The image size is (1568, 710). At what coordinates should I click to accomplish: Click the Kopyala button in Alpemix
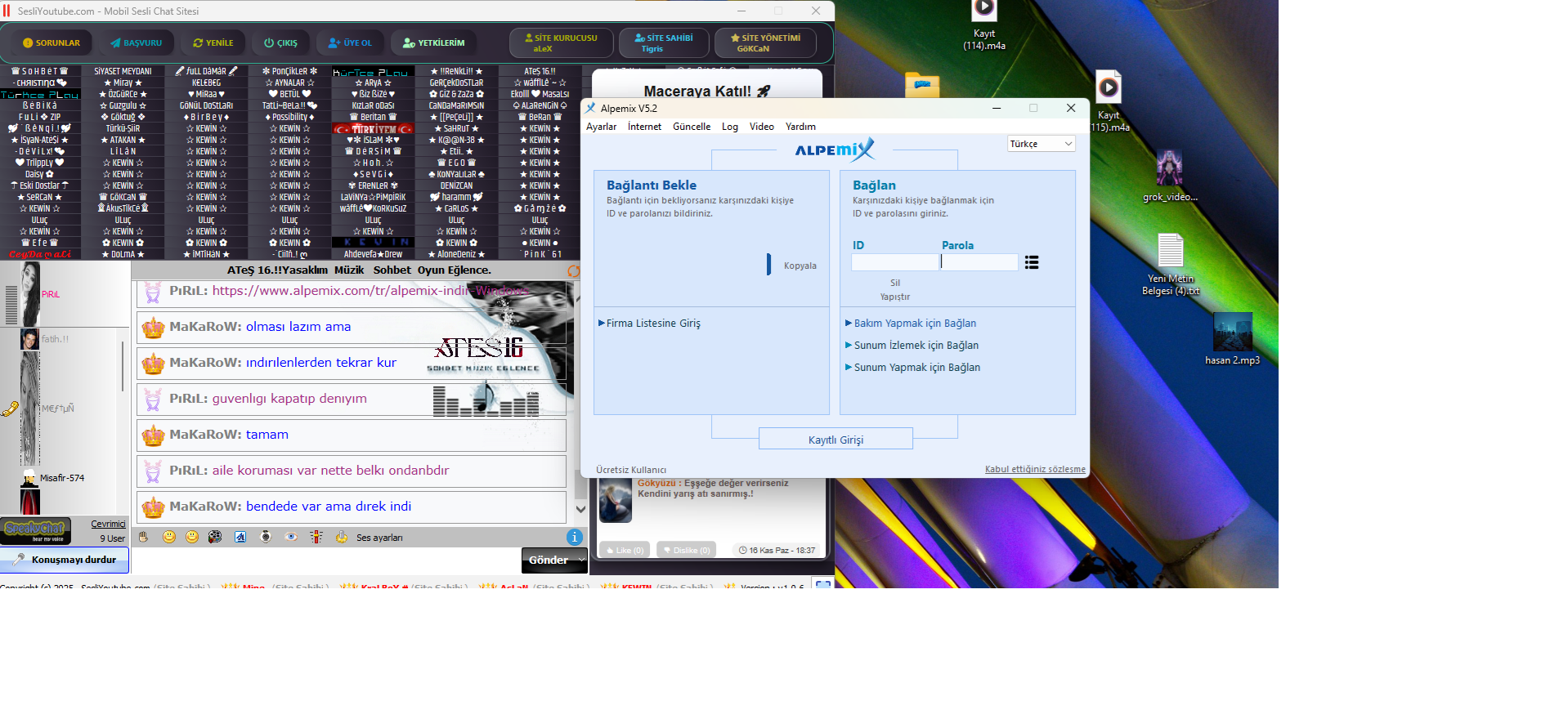coord(800,266)
